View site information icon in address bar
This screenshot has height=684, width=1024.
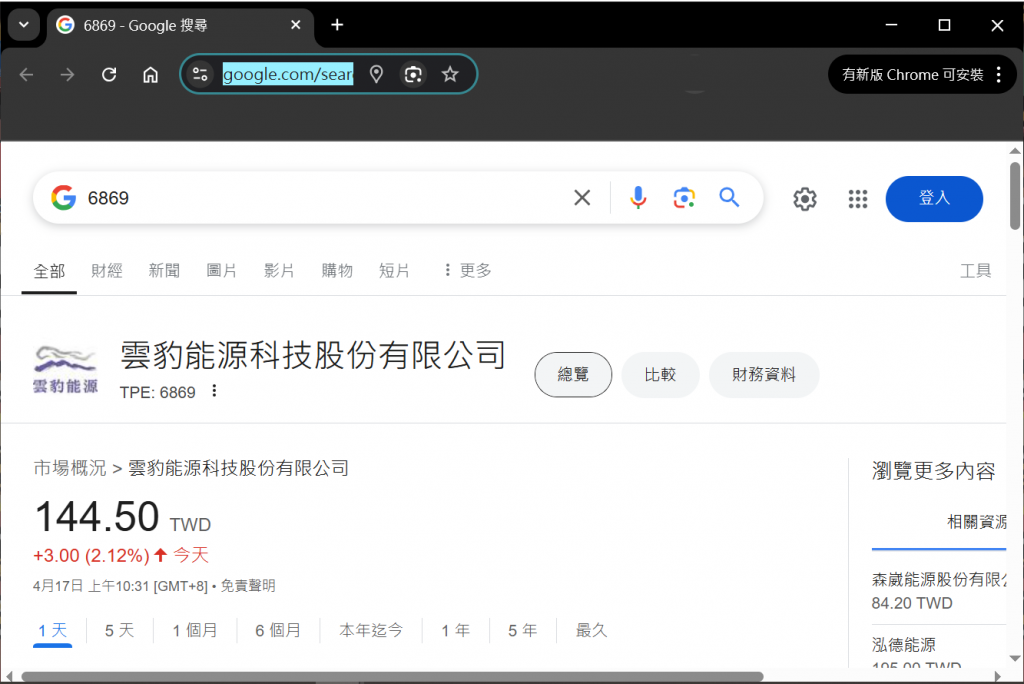tap(200, 74)
